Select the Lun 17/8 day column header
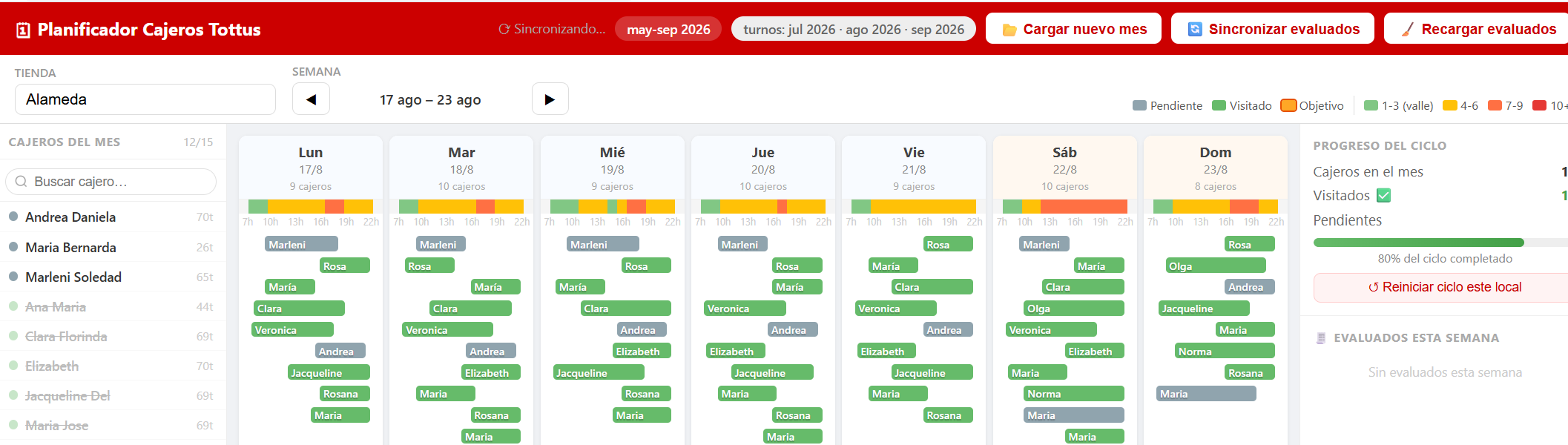The height and width of the screenshot is (445, 1568). (310, 168)
